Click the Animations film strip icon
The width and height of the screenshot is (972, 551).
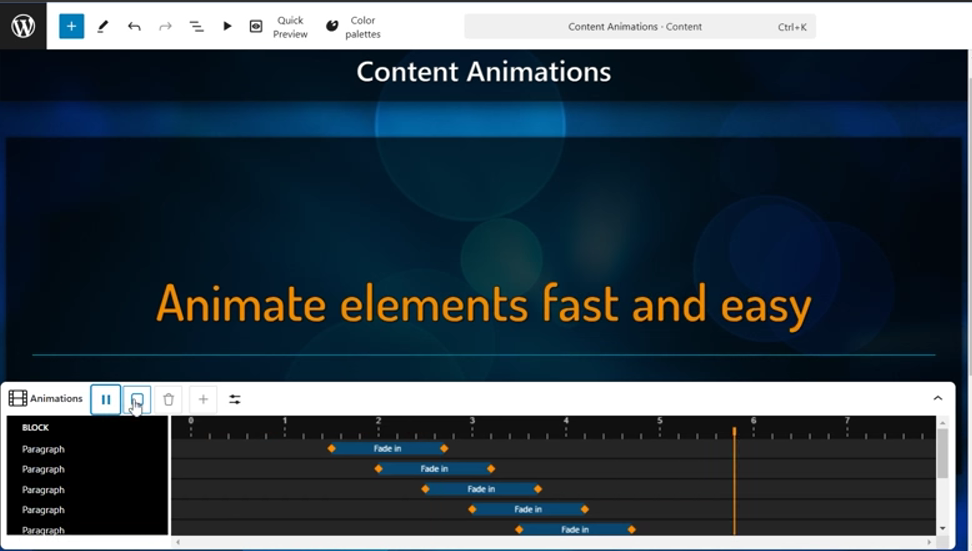click(x=18, y=399)
